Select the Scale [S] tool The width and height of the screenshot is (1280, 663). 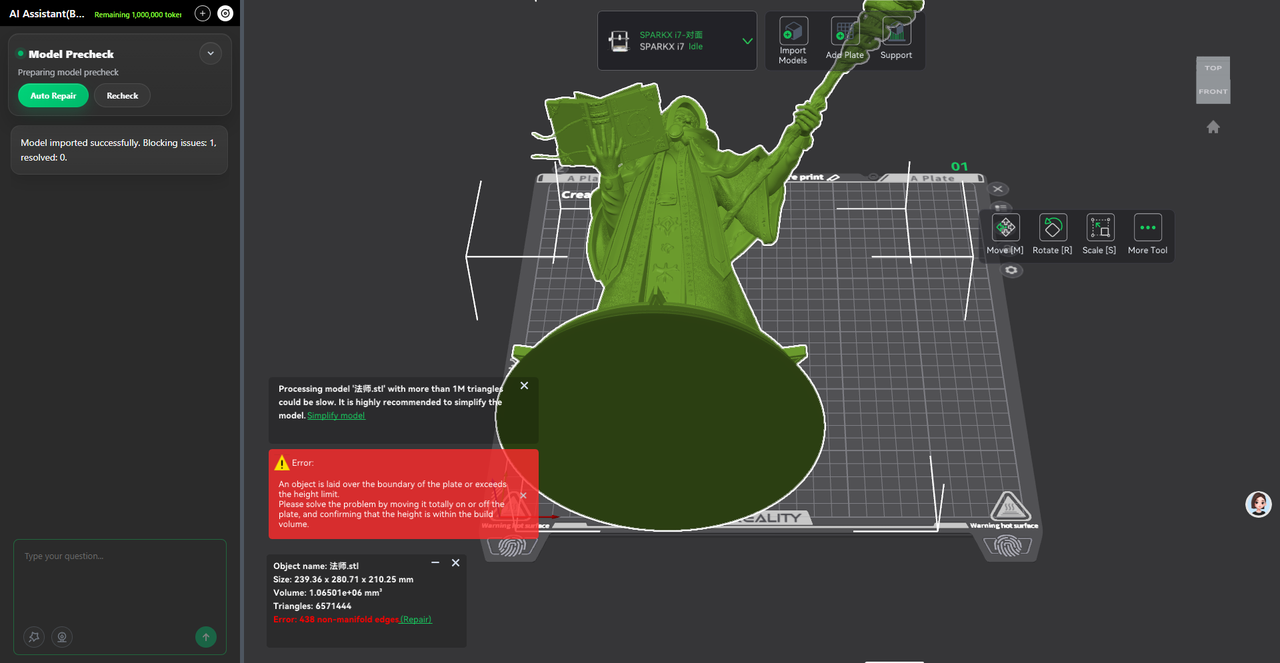[x=1100, y=235]
